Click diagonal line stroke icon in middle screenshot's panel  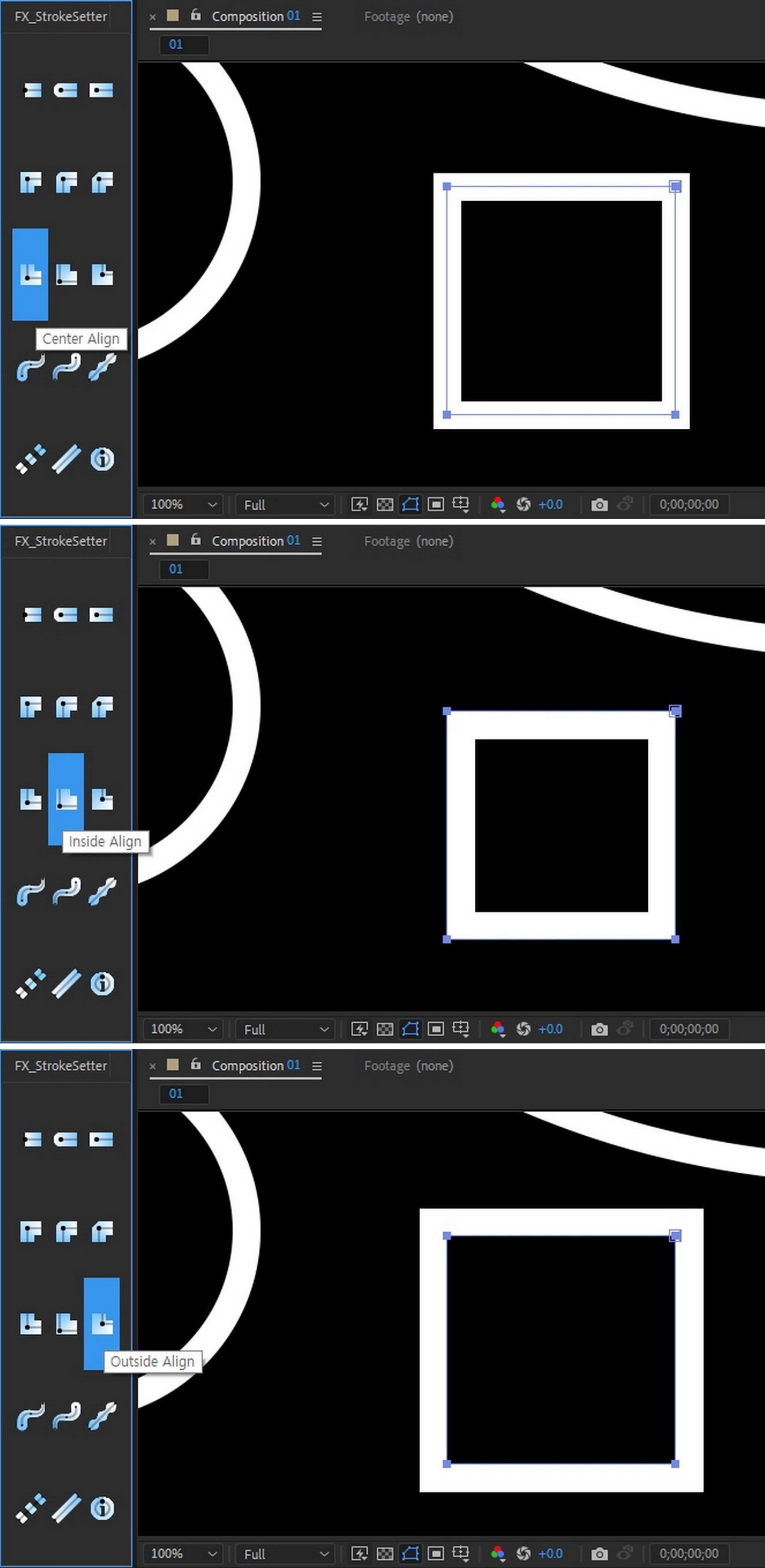[66, 983]
